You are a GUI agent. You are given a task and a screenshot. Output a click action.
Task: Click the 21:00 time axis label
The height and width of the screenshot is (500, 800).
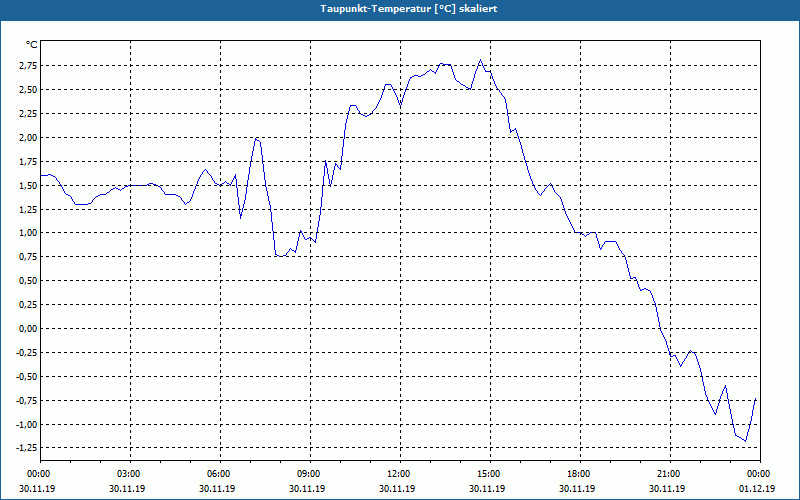[670, 474]
